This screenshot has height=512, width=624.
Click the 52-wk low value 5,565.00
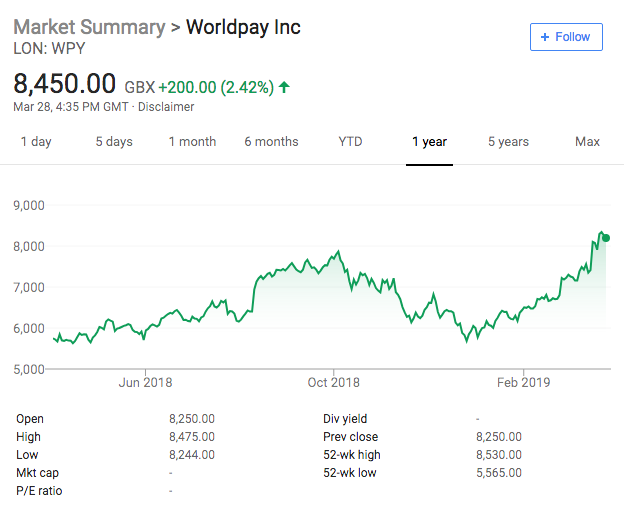pos(499,473)
